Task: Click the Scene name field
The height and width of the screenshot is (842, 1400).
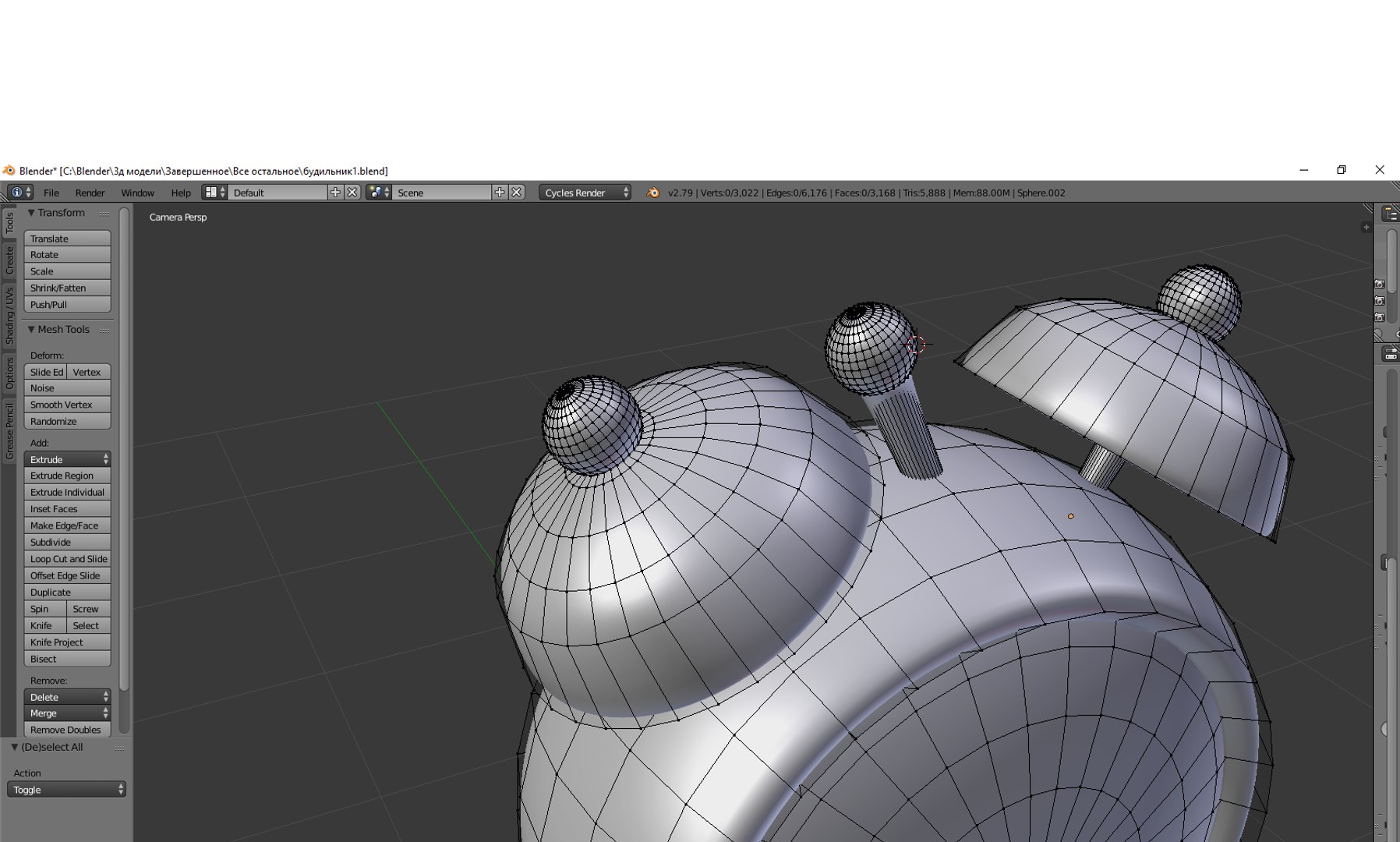Action: 441,193
